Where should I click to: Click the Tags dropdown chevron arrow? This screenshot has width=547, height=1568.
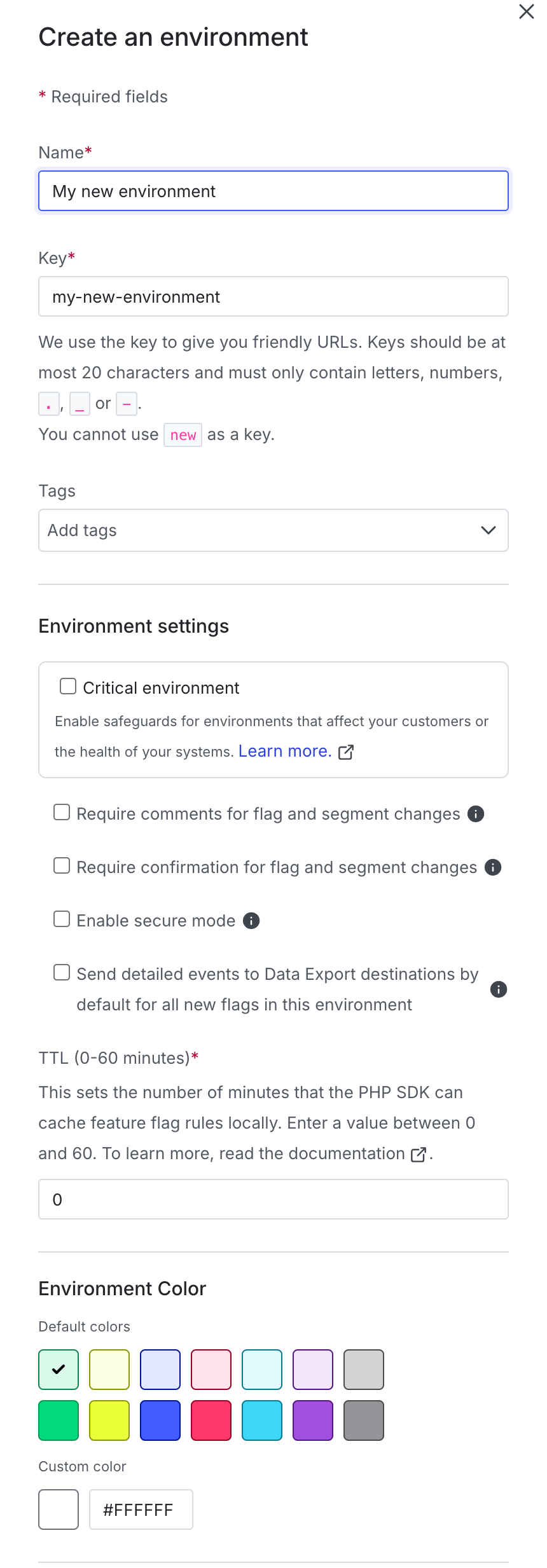[488, 530]
